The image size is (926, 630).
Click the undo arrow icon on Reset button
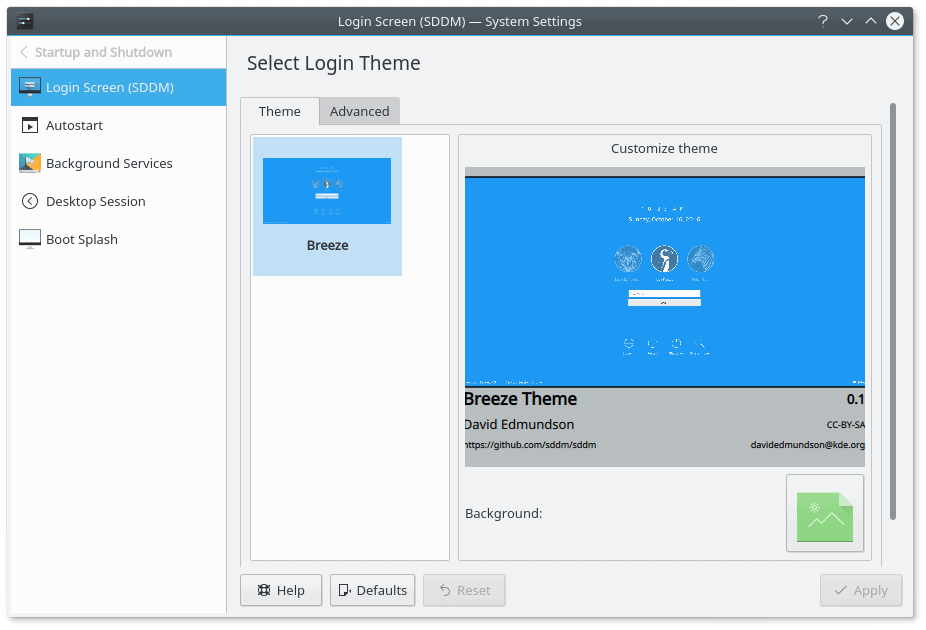point(445,590)
